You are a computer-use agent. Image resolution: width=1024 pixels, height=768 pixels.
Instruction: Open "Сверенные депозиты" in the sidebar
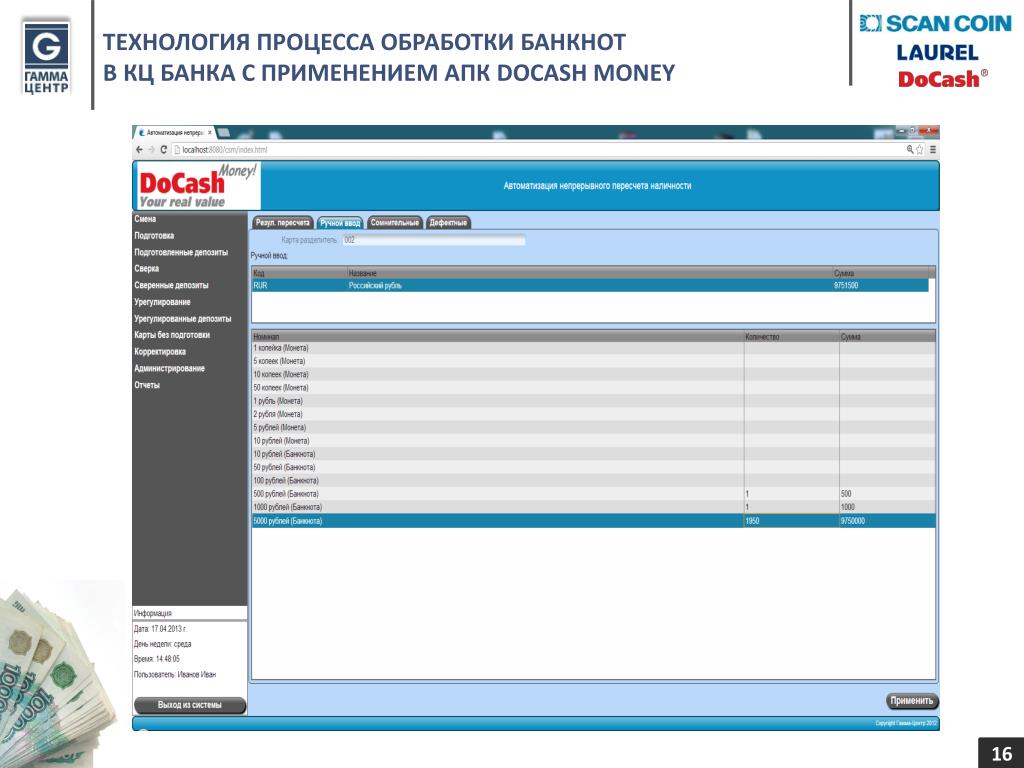pos(171,285)
